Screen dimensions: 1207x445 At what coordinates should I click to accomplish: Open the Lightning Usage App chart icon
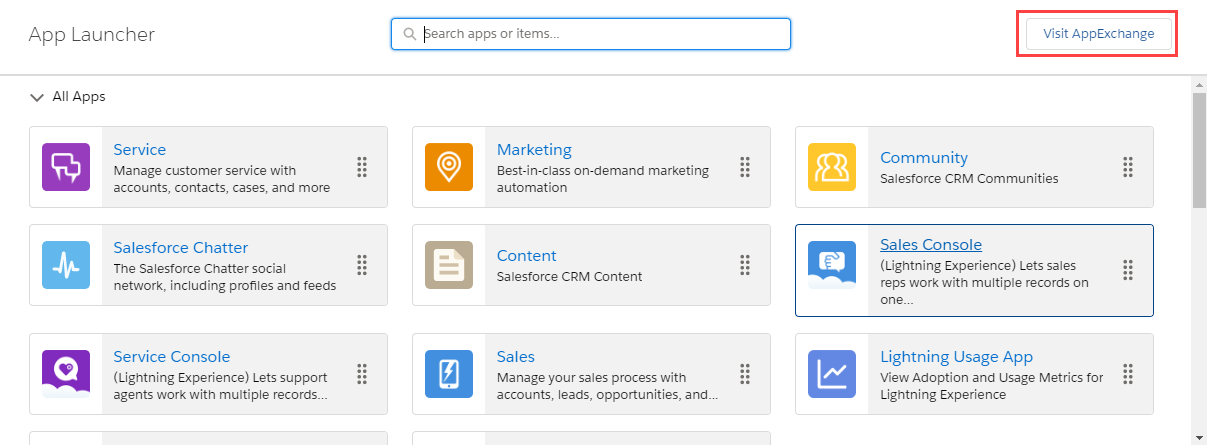coord(832,374)
